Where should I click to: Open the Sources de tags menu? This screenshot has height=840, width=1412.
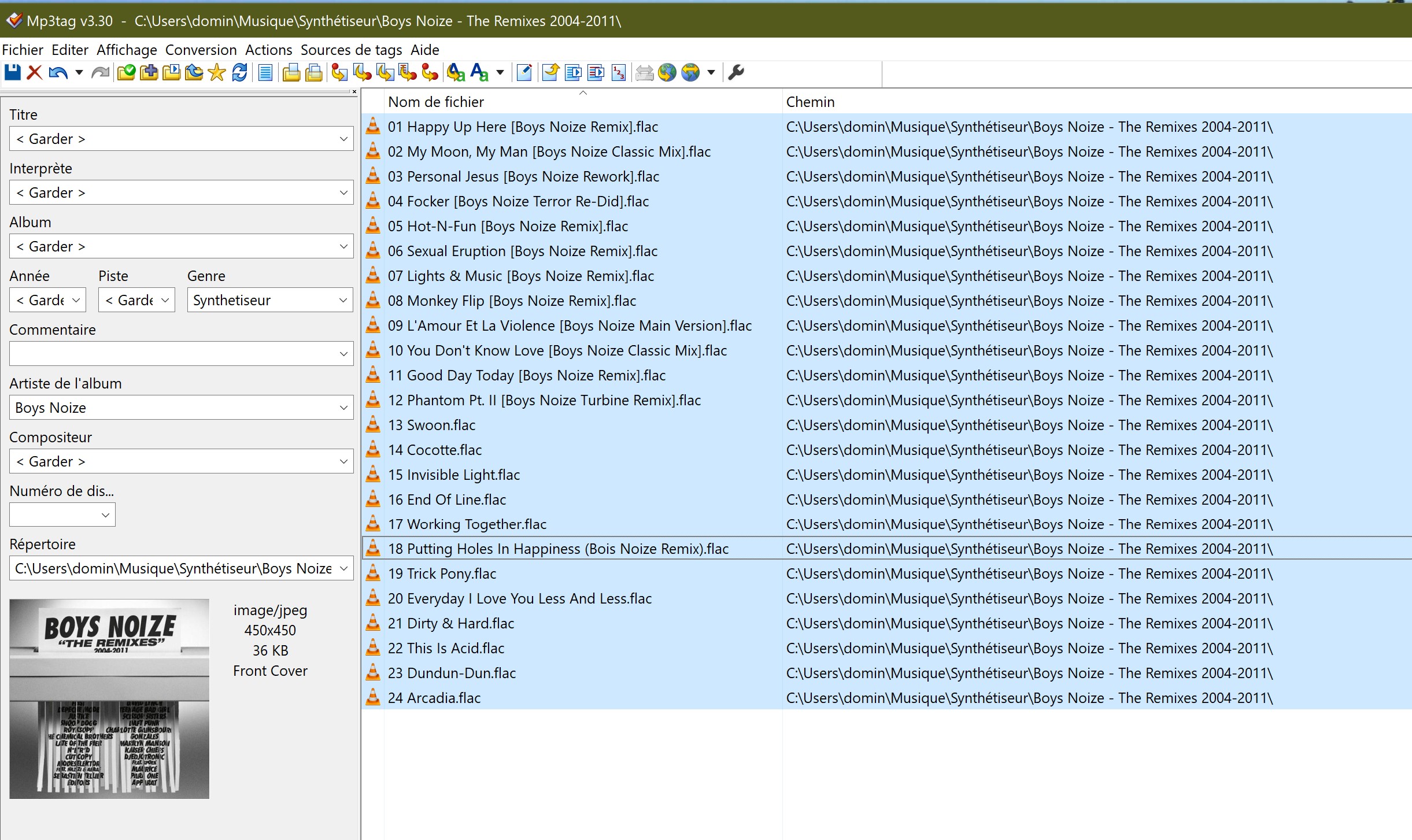pos(351,50)
